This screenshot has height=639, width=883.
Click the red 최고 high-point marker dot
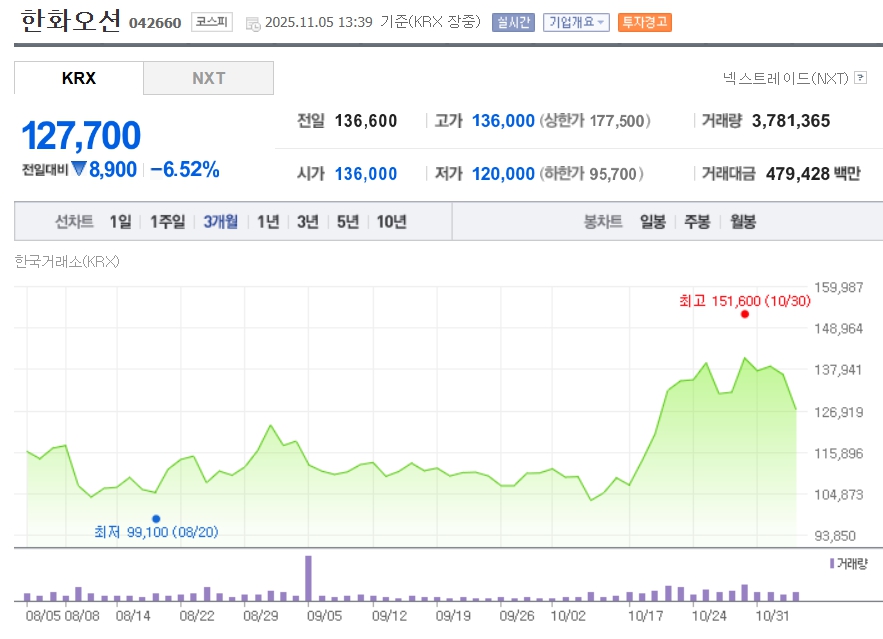tap(744, 314)
